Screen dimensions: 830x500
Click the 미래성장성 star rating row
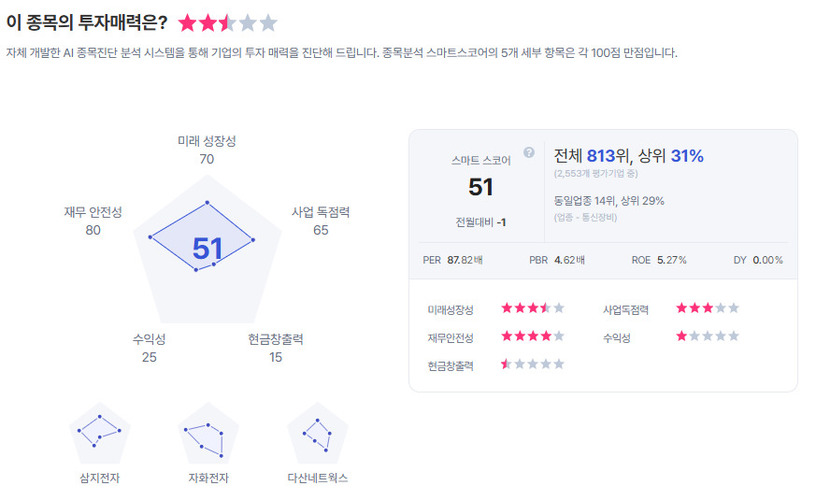tap(533, 308)
